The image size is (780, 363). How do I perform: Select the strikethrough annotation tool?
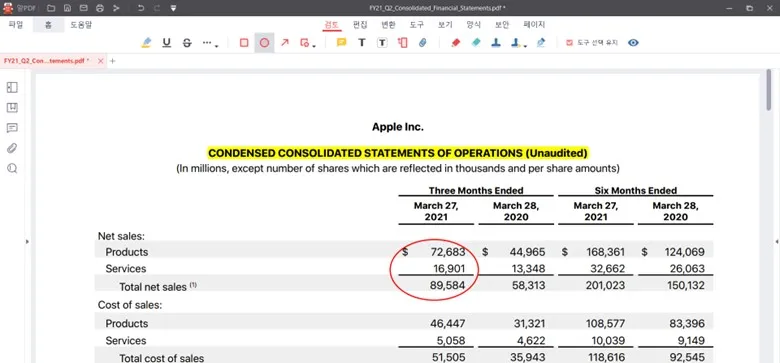(x=187, y=43)
